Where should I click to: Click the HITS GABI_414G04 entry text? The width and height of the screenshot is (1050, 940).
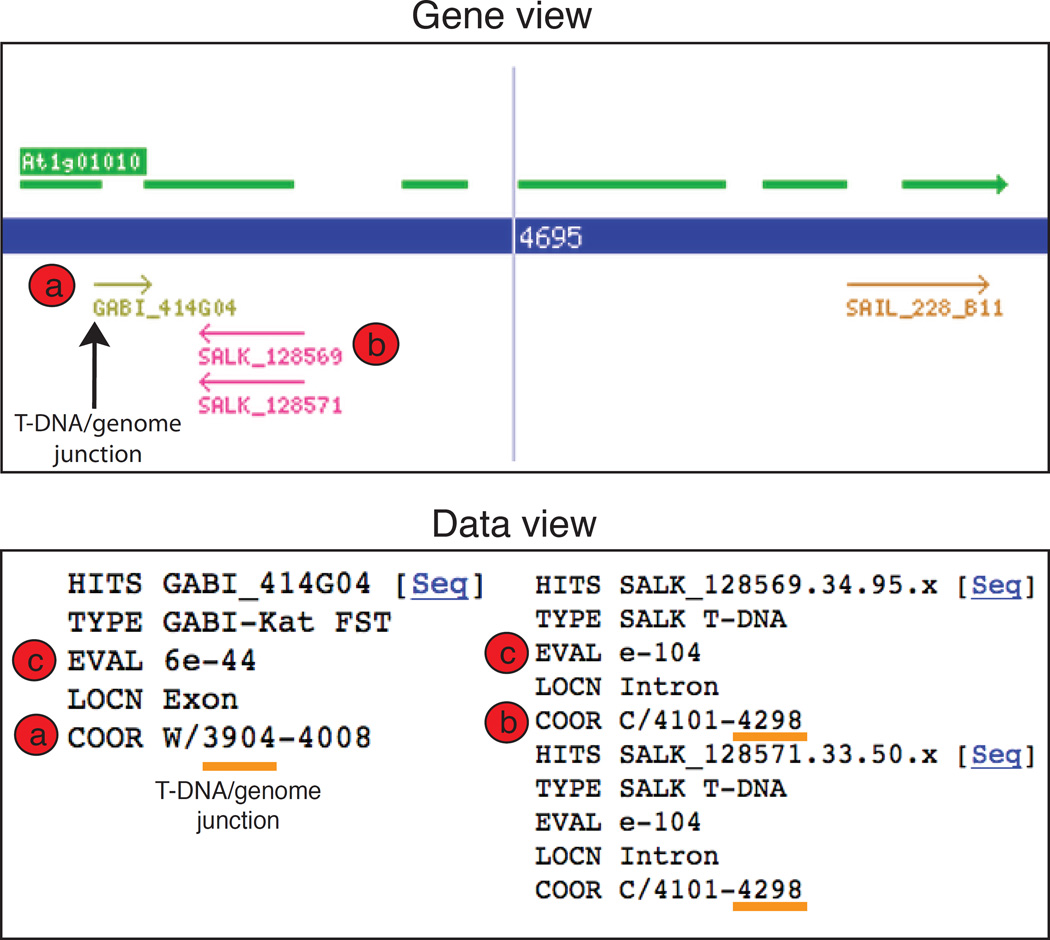coord(218,584)
